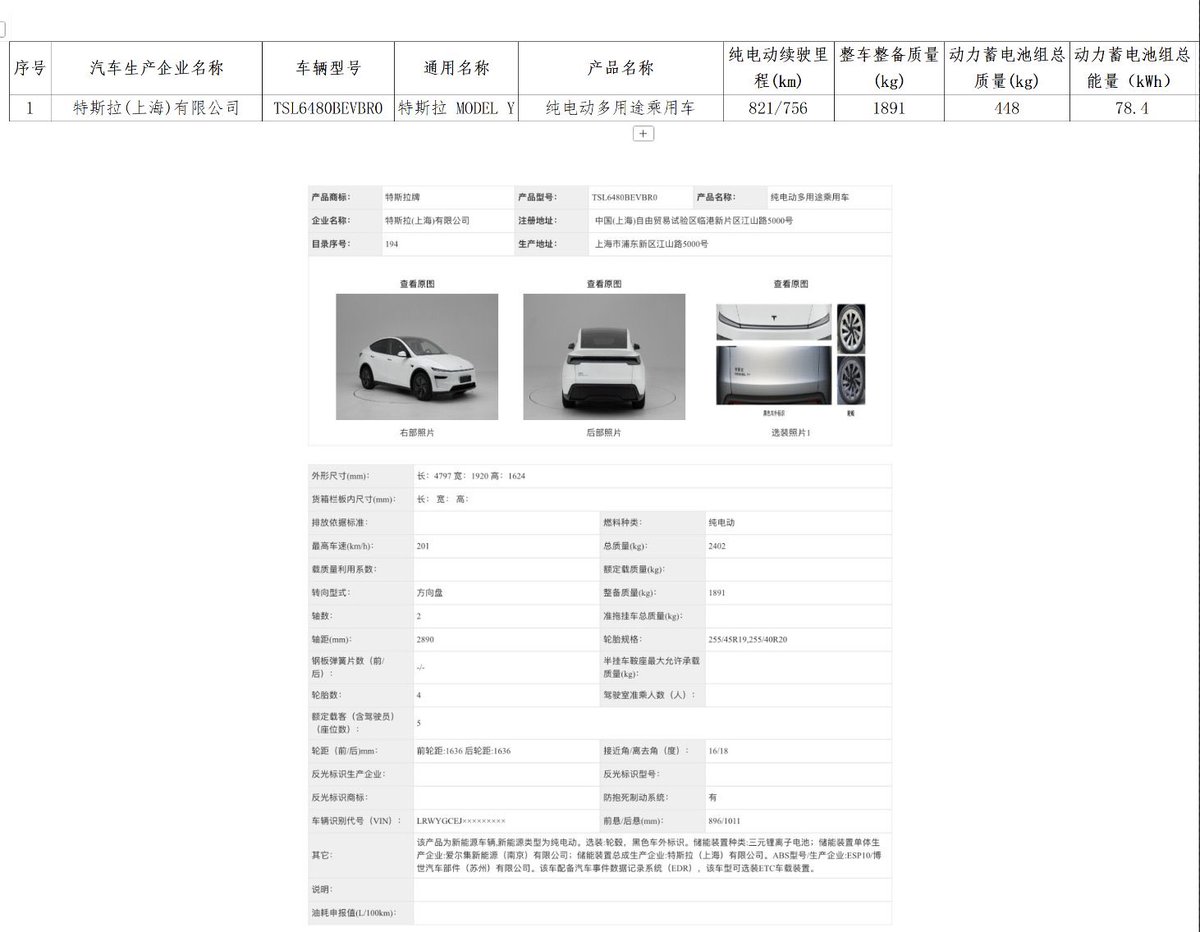Image resolution: width=1200 pixels, height=932 pixels.
Task: Click the rear view car photo
Action: pos(604,356)
